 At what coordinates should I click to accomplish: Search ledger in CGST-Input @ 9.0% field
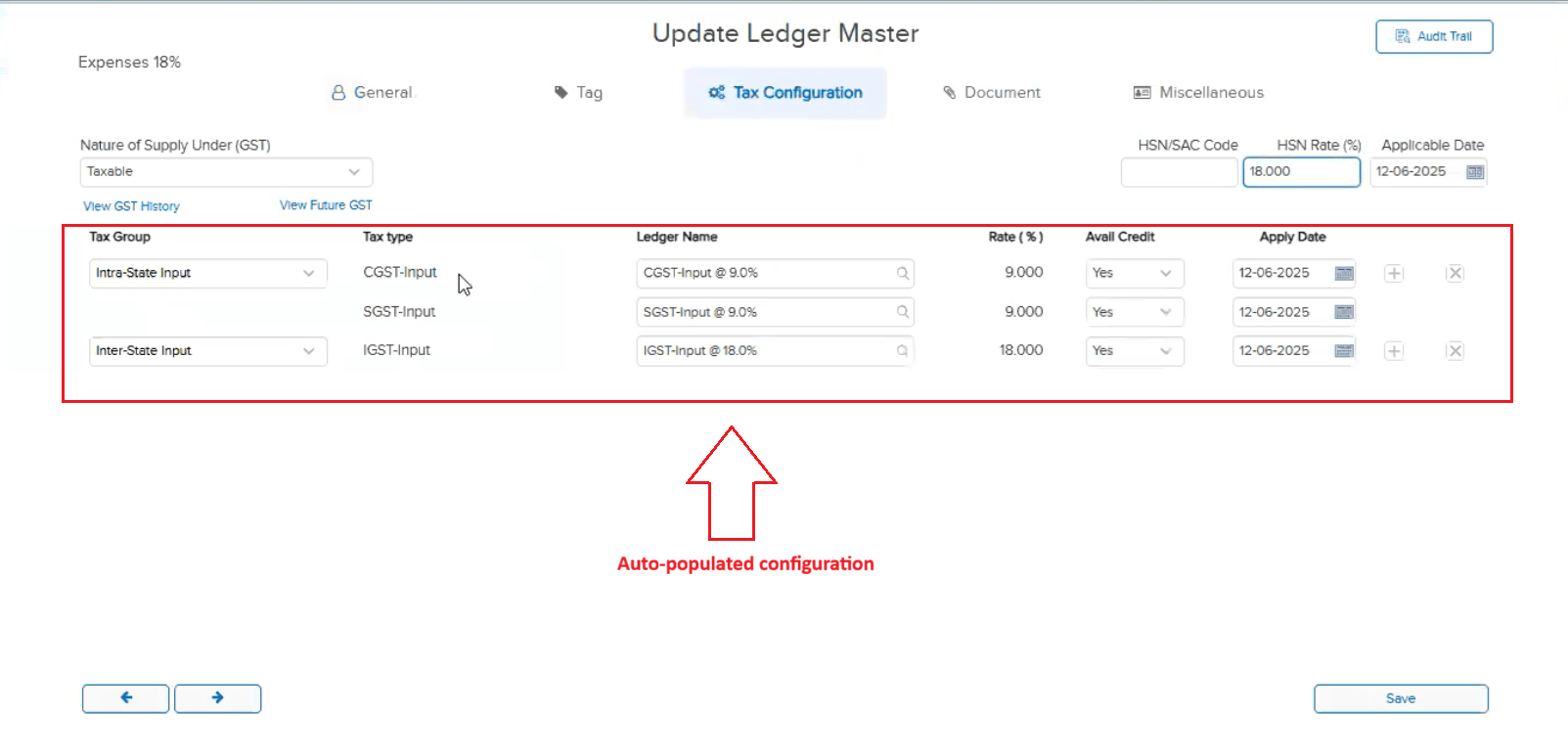(903, 274)
